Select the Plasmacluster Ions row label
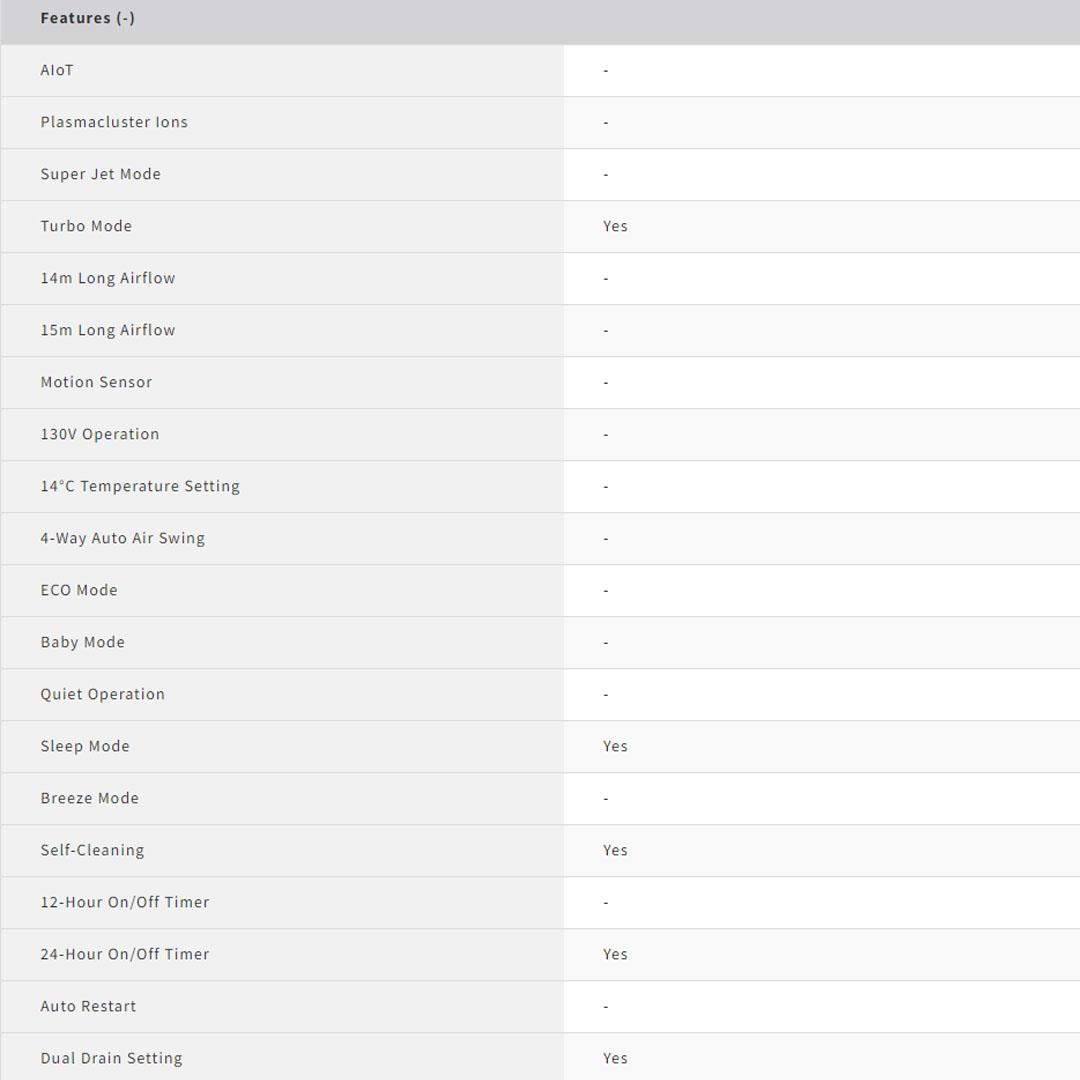The image size is (1080, 1080). click(114, 123)
